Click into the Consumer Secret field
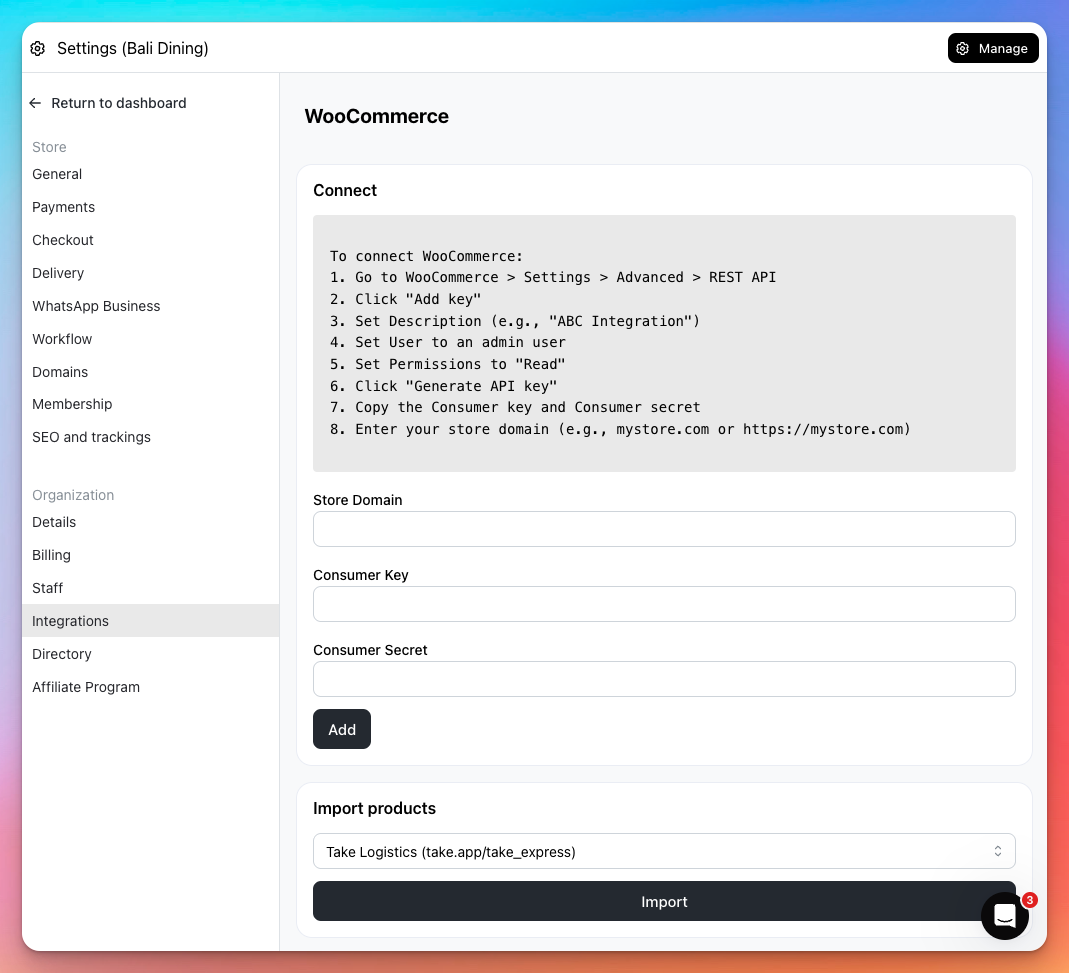The image size is (1069, 973). [x=664, y=679]
